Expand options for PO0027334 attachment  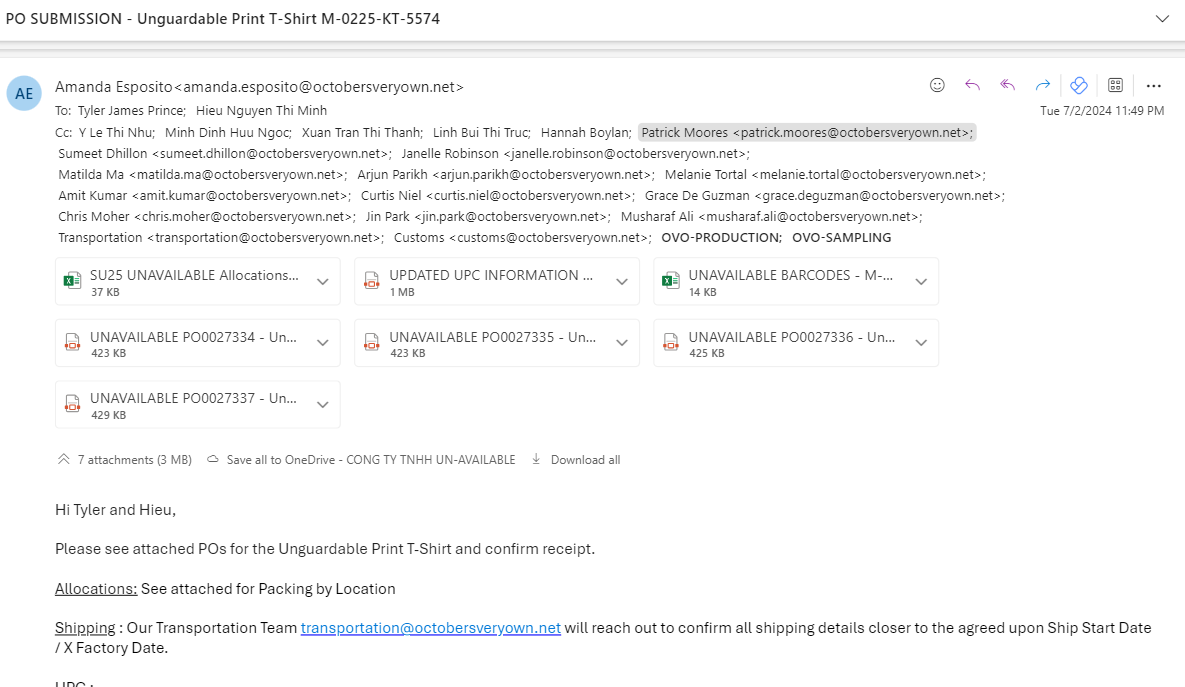click(x=323, y=343)
